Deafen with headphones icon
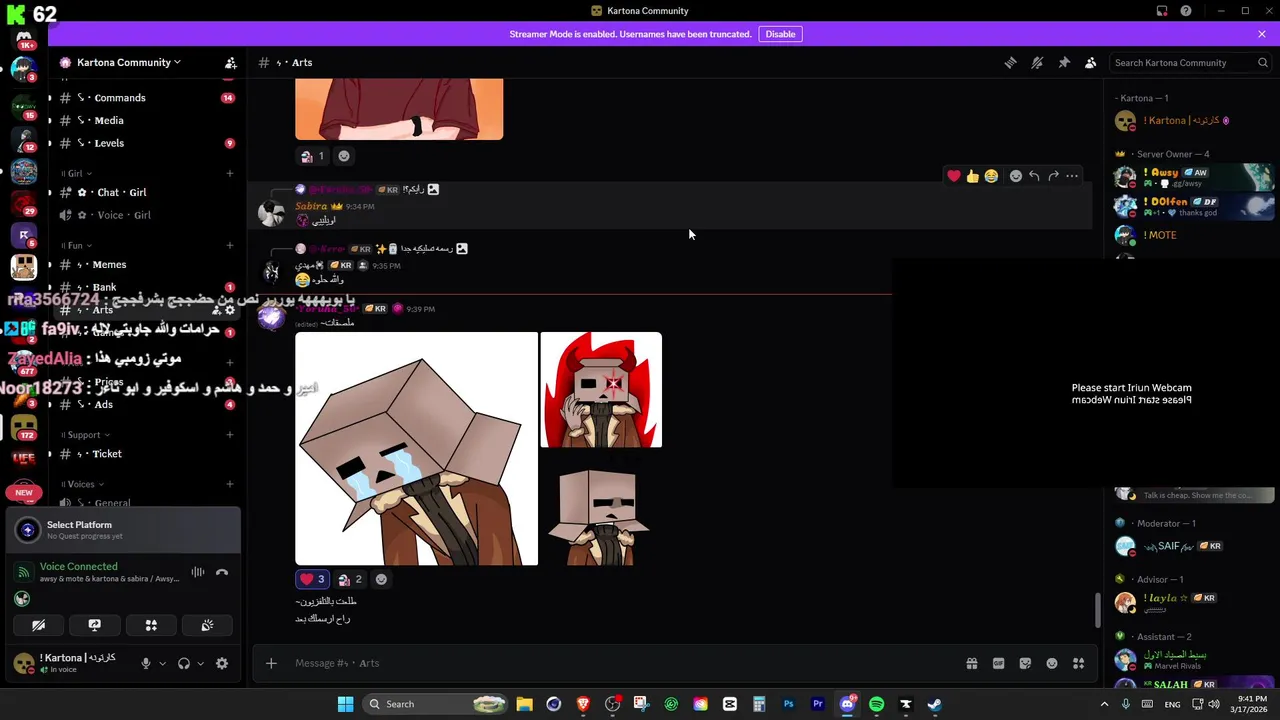This screenshot has height=720, width=1280. tap(184, 663)
